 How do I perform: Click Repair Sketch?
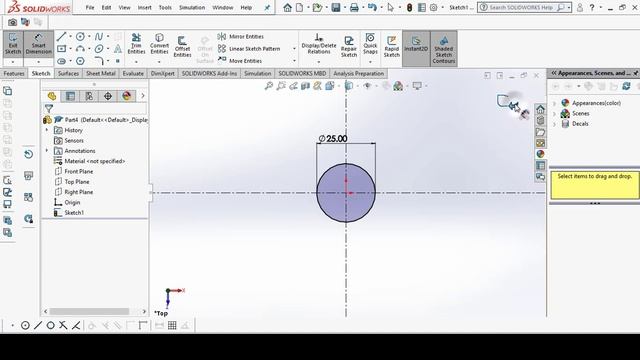[x=349, y=47]
